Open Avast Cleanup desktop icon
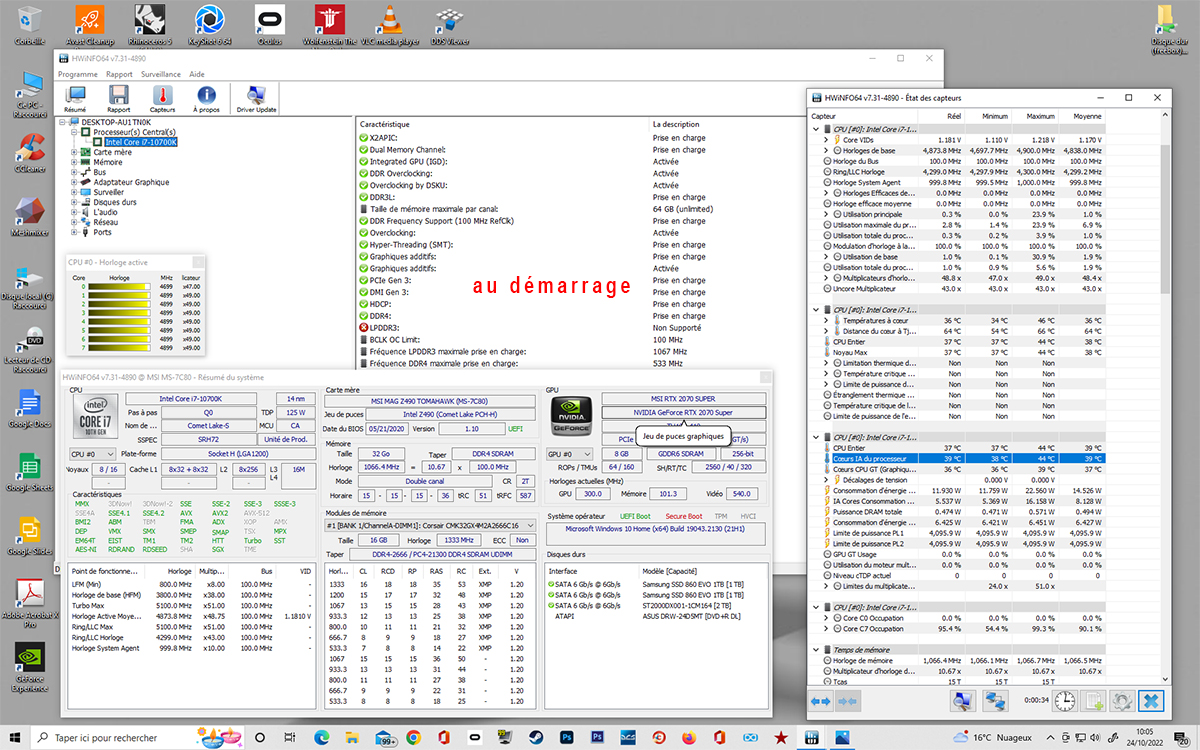This screenshot has height=750, width=1200. (x=90, y=24)
